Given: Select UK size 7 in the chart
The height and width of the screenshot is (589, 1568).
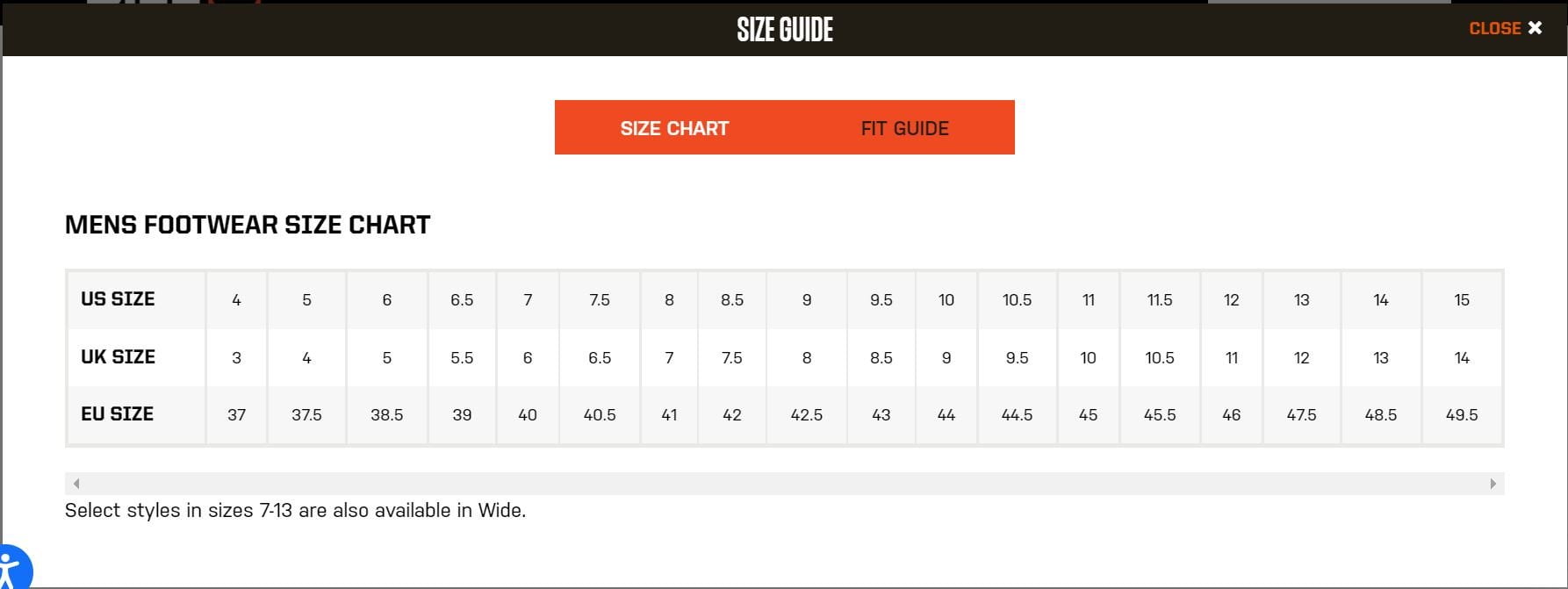Looking at the screenshot, I should [669, 357].
